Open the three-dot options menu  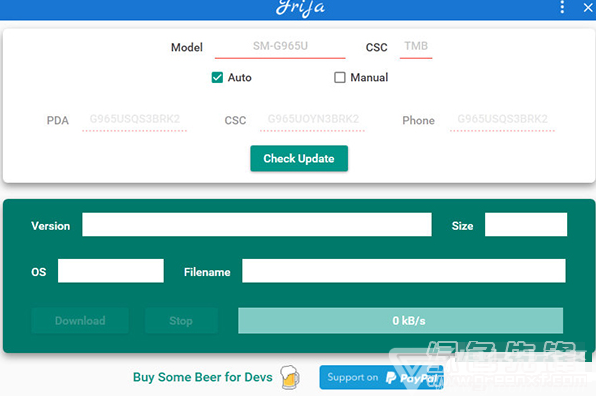pos(562,7)
